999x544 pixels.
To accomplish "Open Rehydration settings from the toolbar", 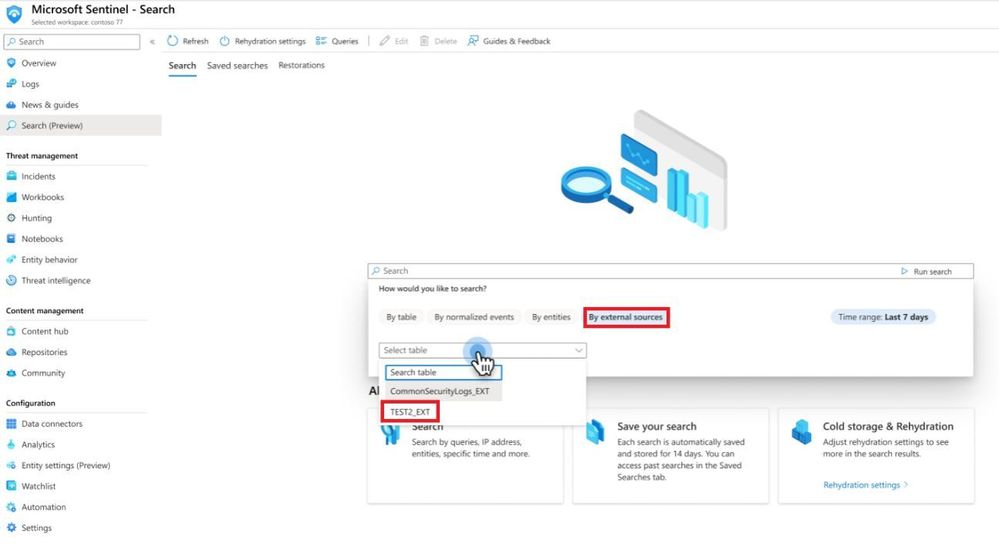I will tap(262, 41).
